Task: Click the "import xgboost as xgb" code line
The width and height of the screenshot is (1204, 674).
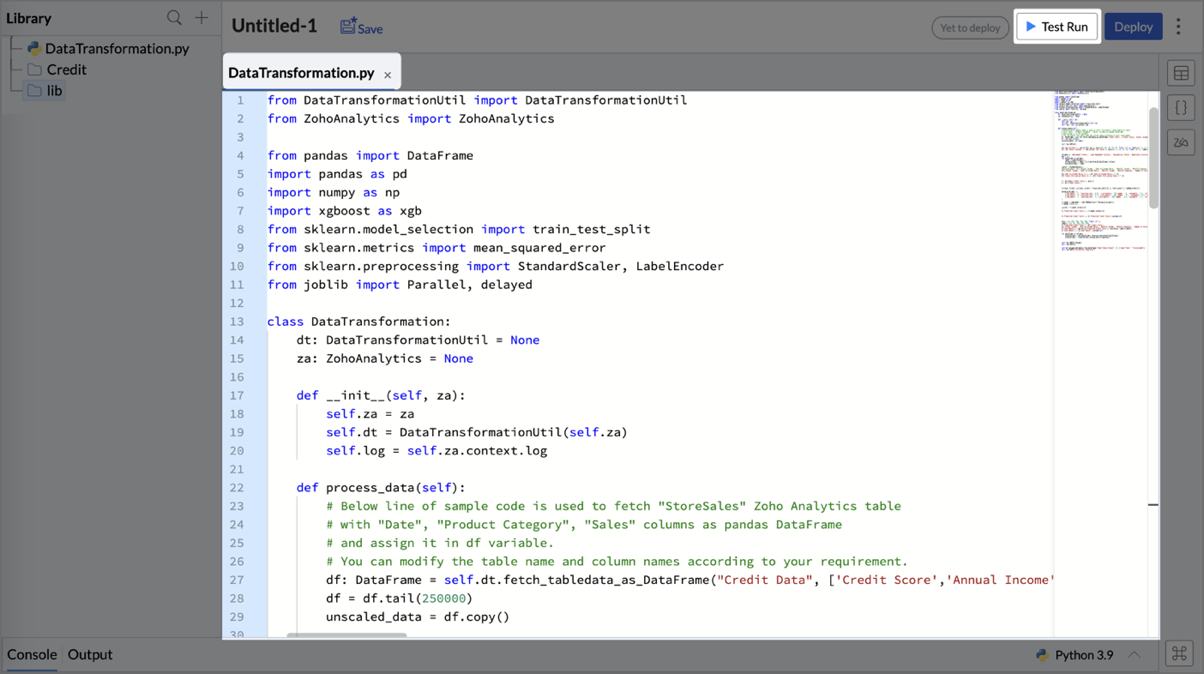Action: tap(344, 211)
